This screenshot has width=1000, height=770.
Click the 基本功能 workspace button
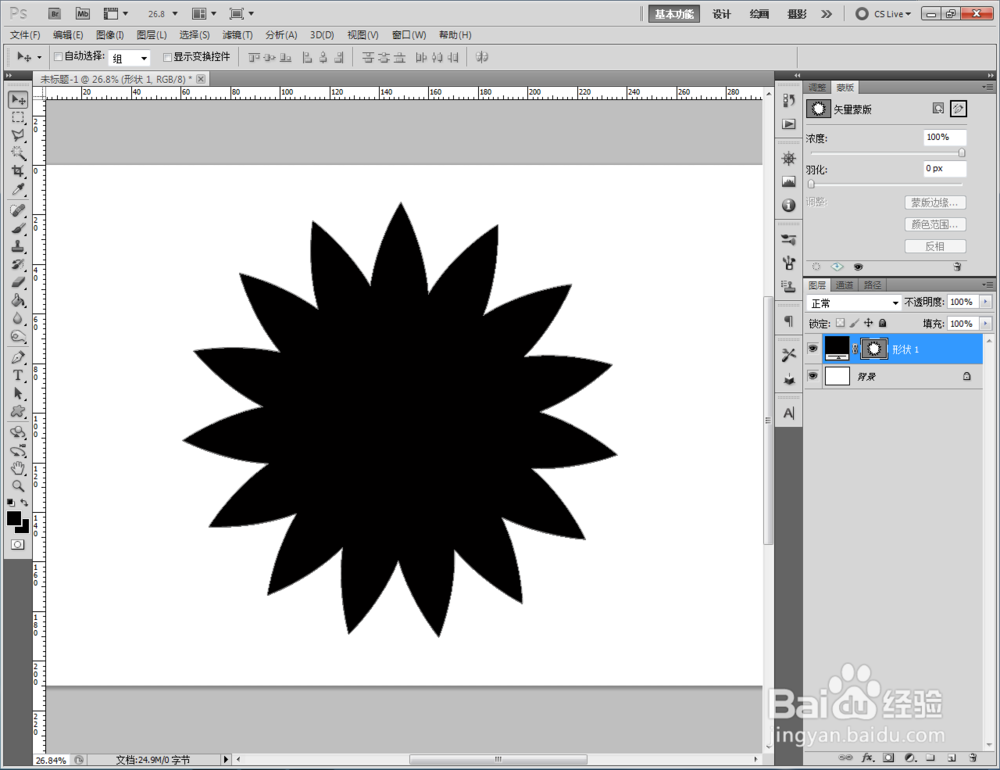674,13
